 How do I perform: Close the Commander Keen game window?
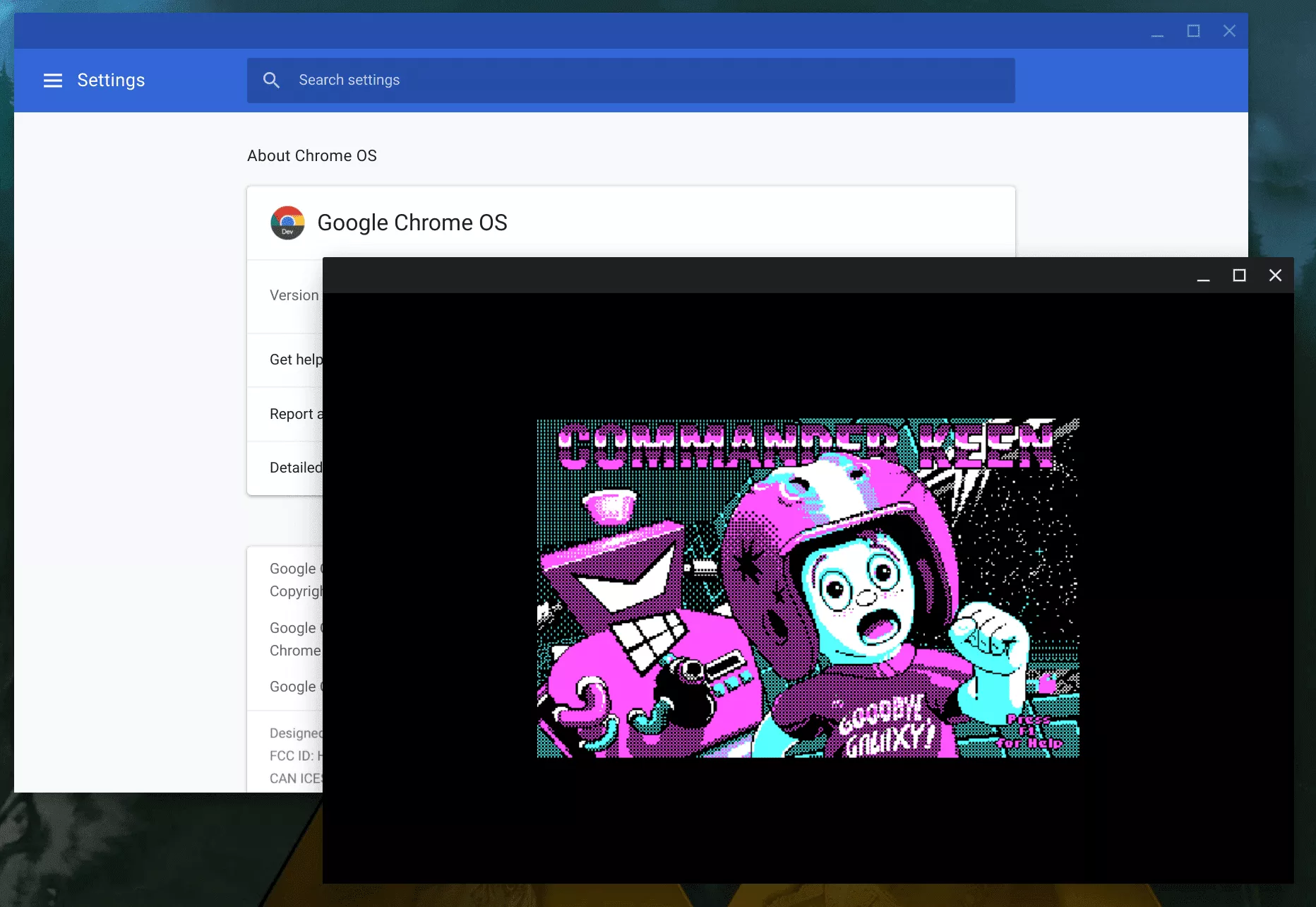click(1275, 275)
